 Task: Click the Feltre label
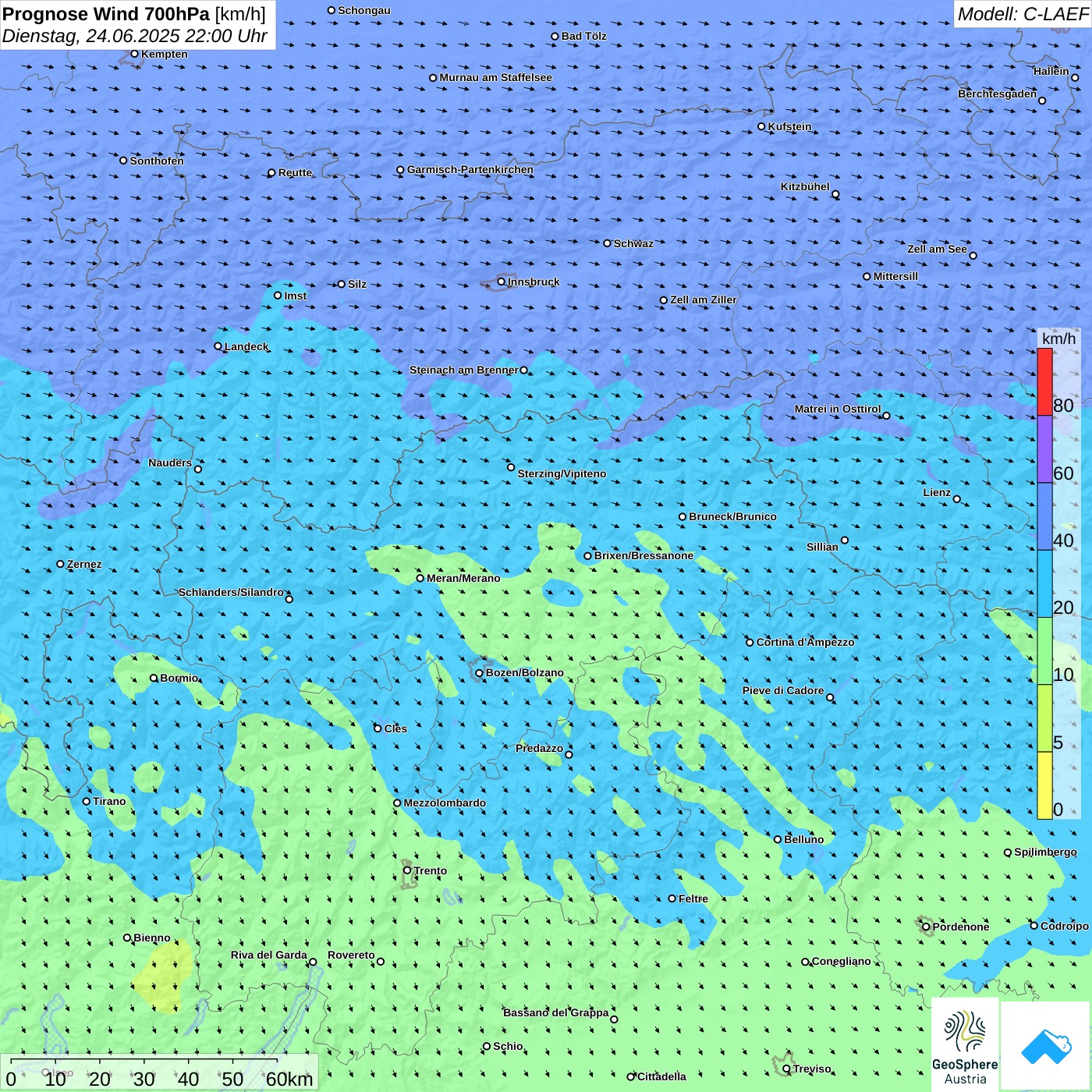tap(693, 899)
